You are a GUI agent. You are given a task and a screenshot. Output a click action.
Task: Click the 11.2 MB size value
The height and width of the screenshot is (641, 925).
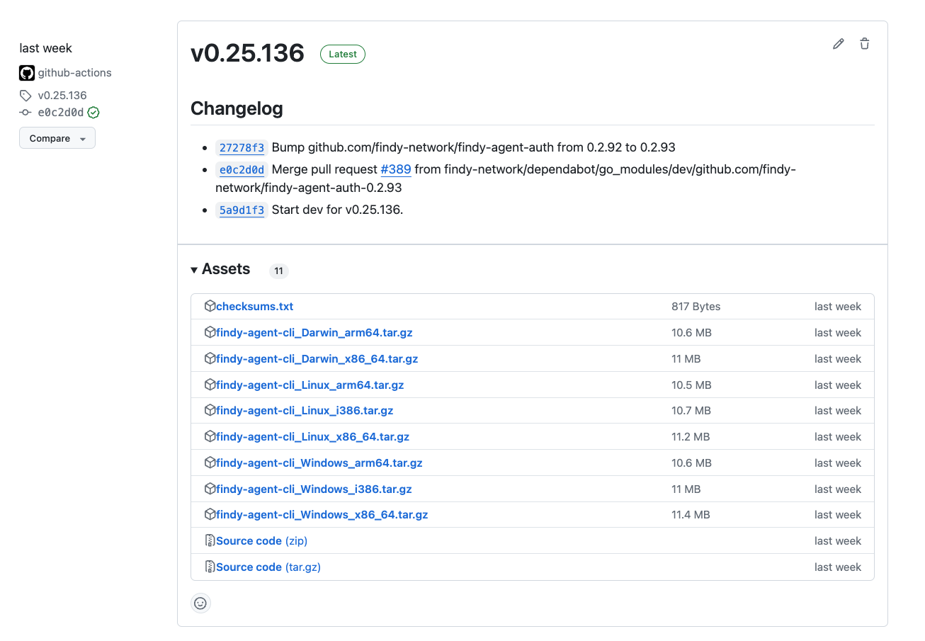pyautogui.click(x=690, y=437)
